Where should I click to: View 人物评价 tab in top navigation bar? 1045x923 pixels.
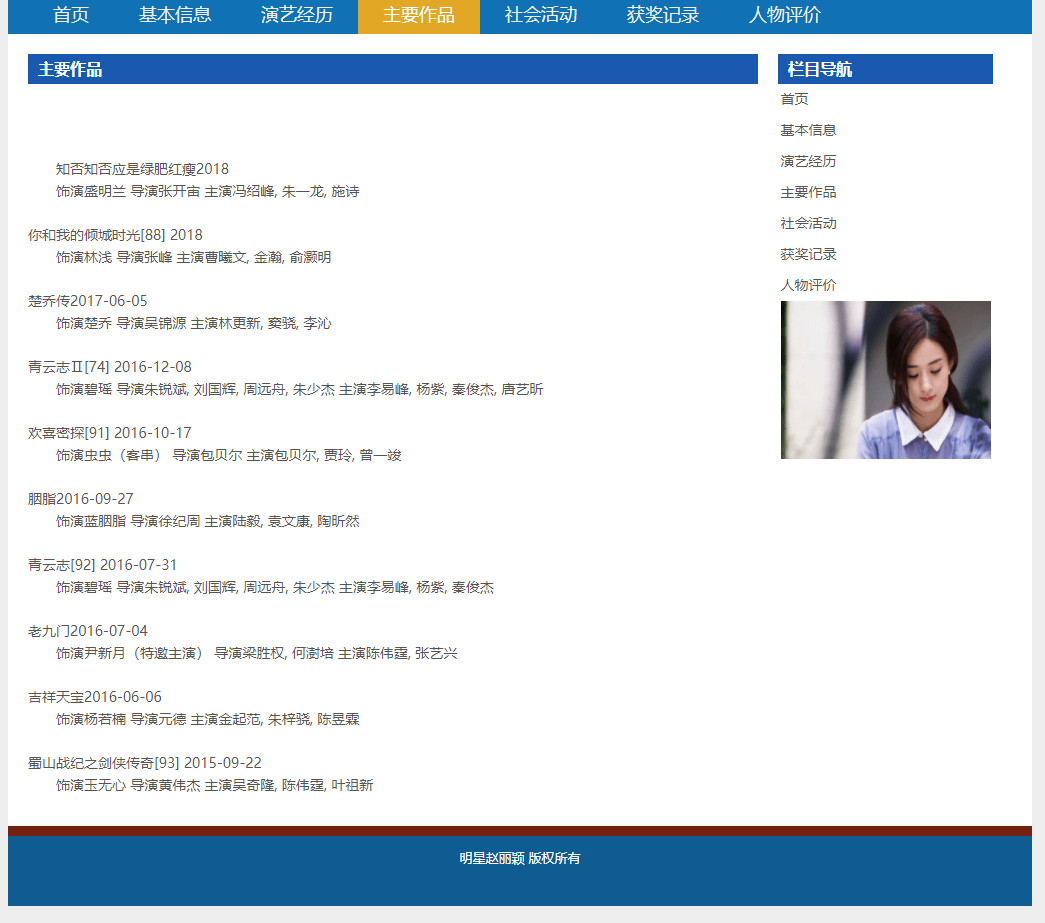[x=784, y=15]
